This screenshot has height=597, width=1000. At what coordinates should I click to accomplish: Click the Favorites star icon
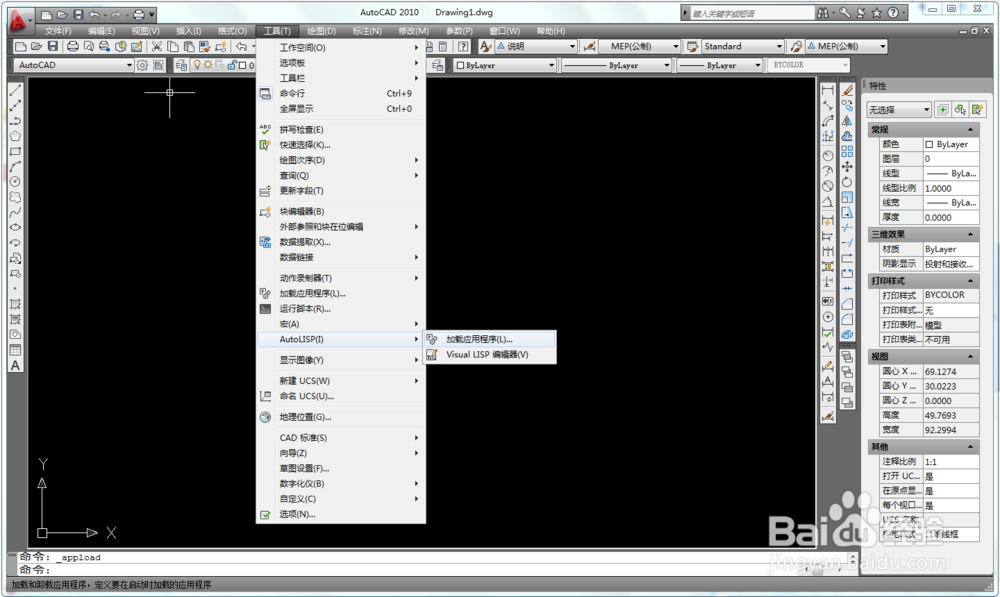pyautogui.click(x=877, y=13)
